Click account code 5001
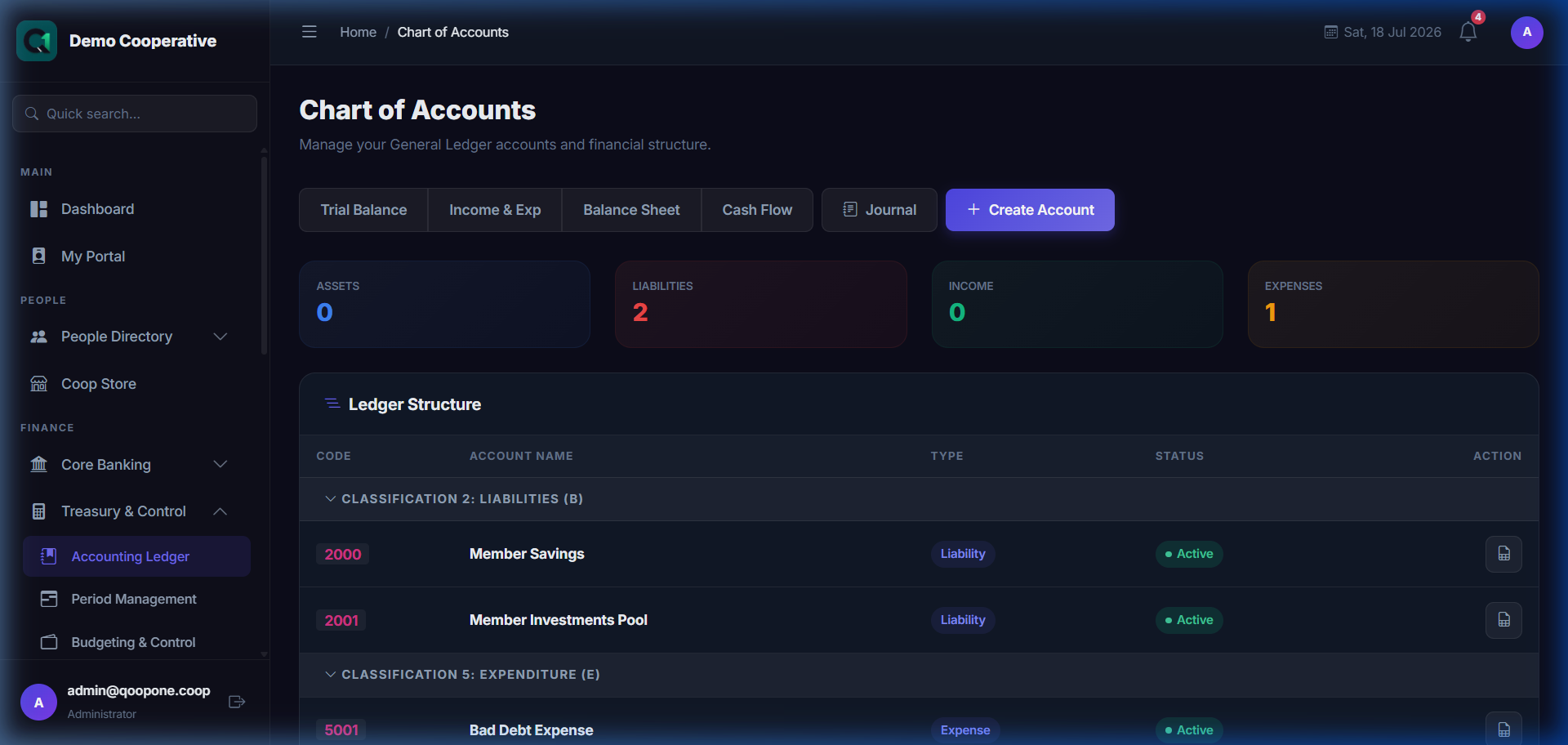Viewport: 1568px width, 745px height. tap(341, 730)
